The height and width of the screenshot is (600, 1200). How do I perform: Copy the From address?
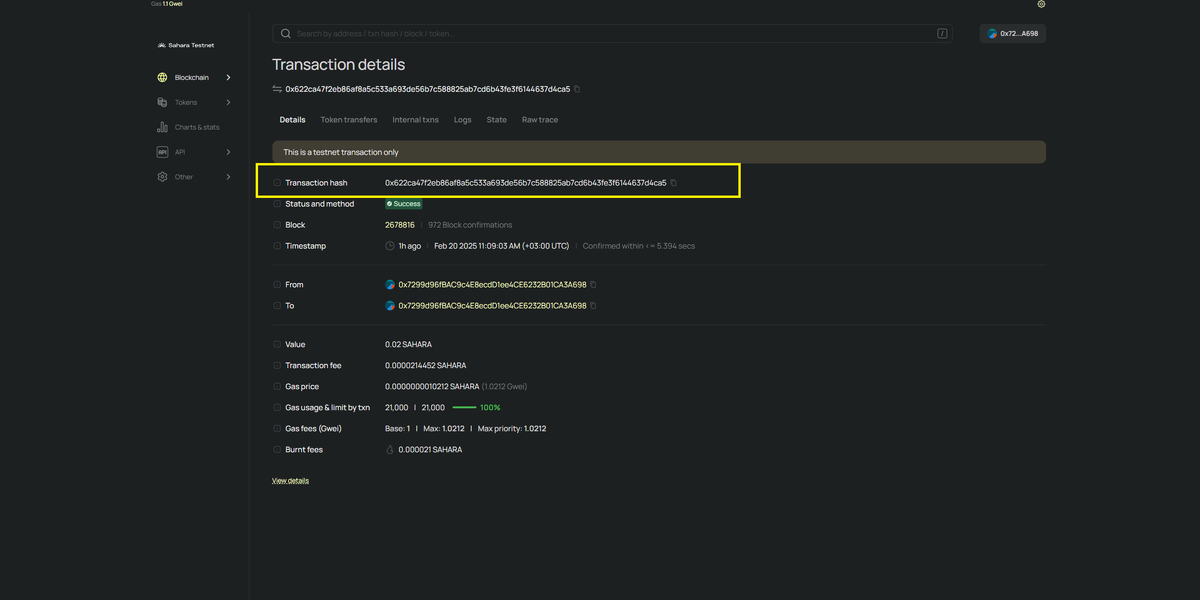click(593, 285)
